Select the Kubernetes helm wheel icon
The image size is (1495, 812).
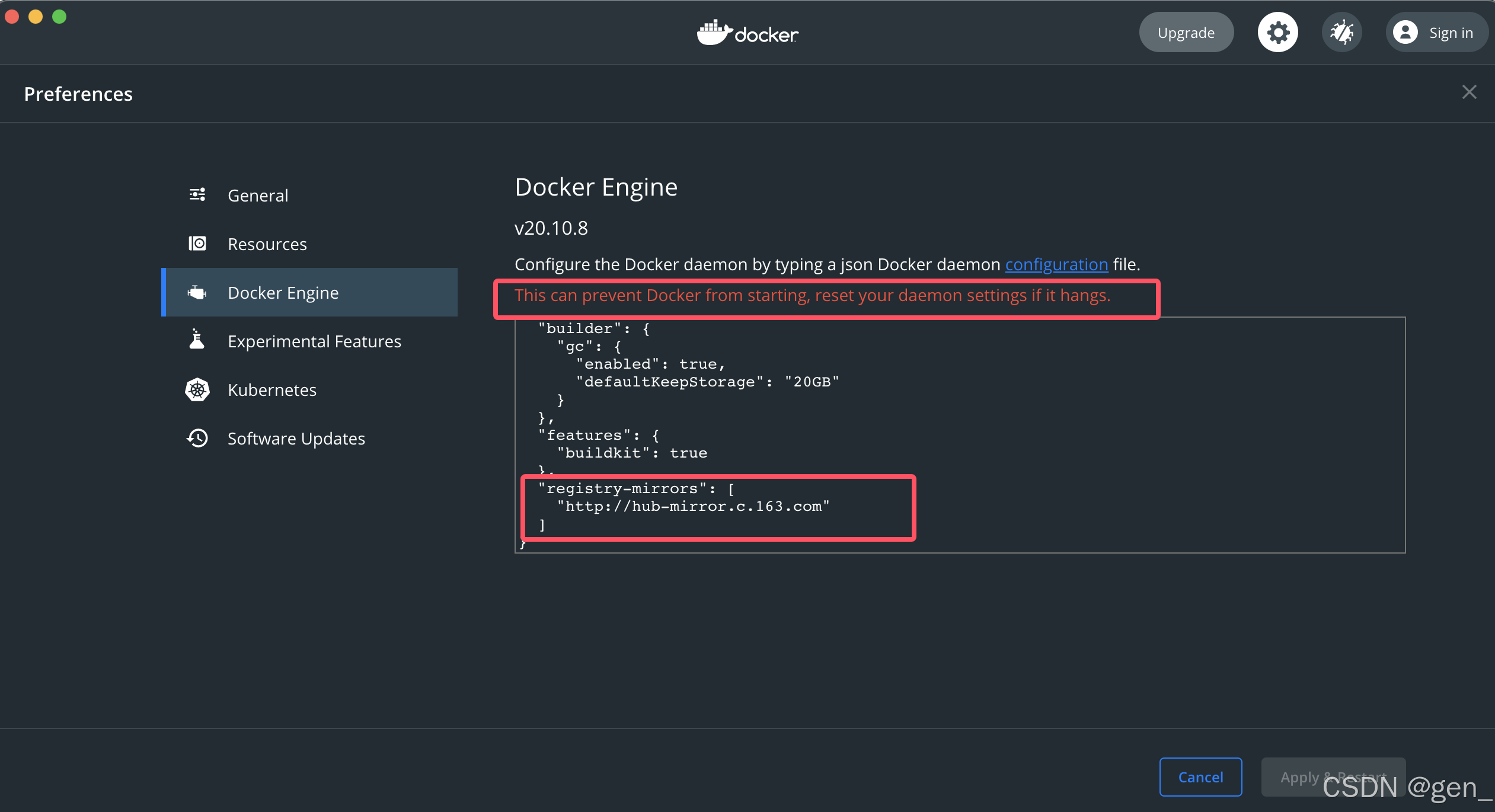pos(196,389)
